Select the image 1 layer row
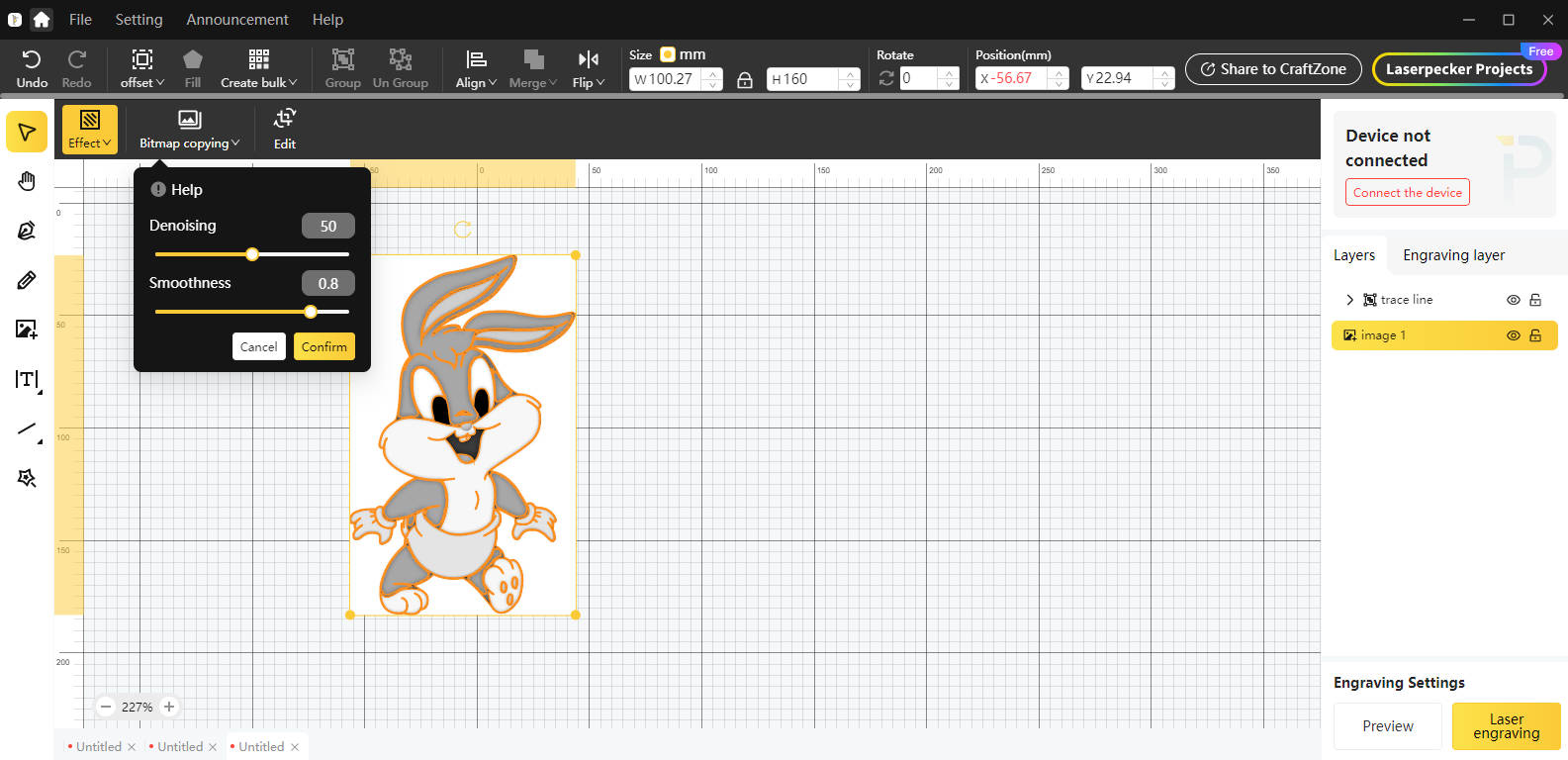Viewport: 1568px width, 760px height. click(x=1444, y=335)
